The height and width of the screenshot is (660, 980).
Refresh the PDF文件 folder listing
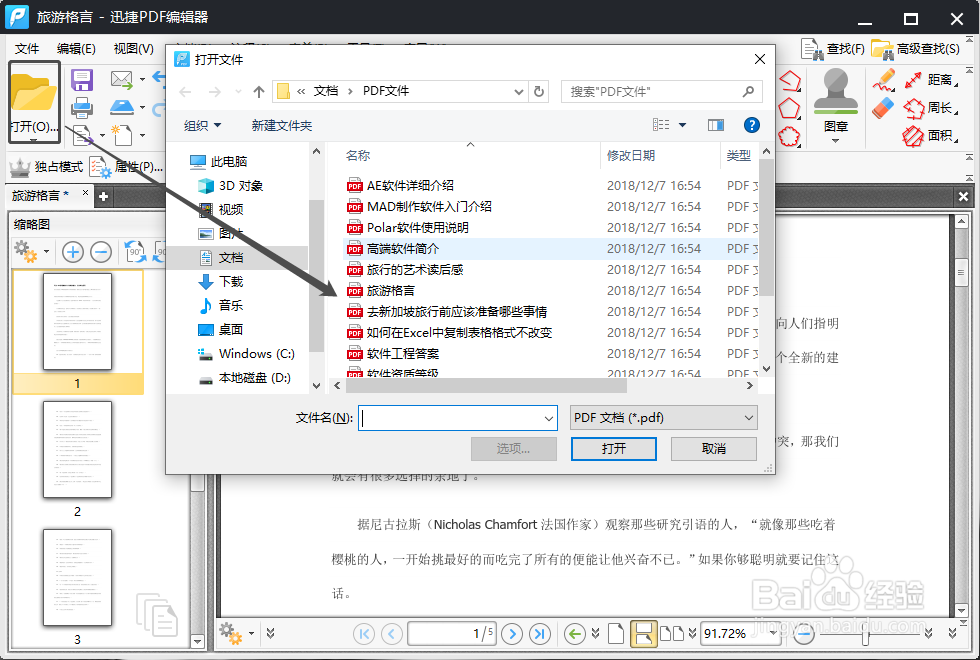click(x=539, y=92)
